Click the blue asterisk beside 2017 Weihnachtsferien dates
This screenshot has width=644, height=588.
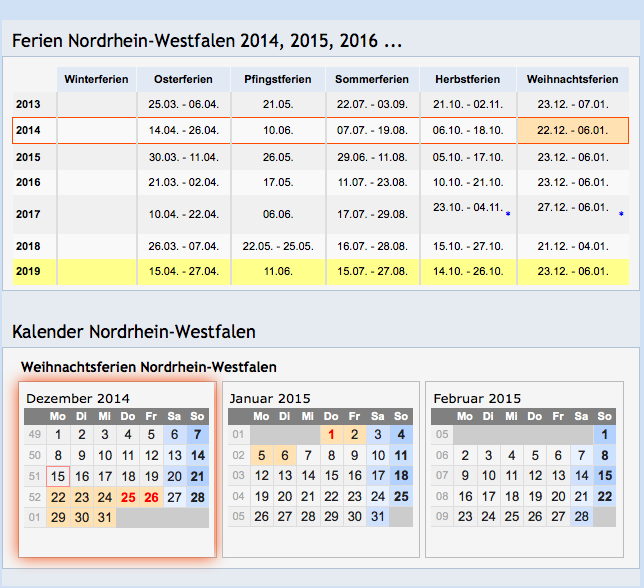click(621, 214)
